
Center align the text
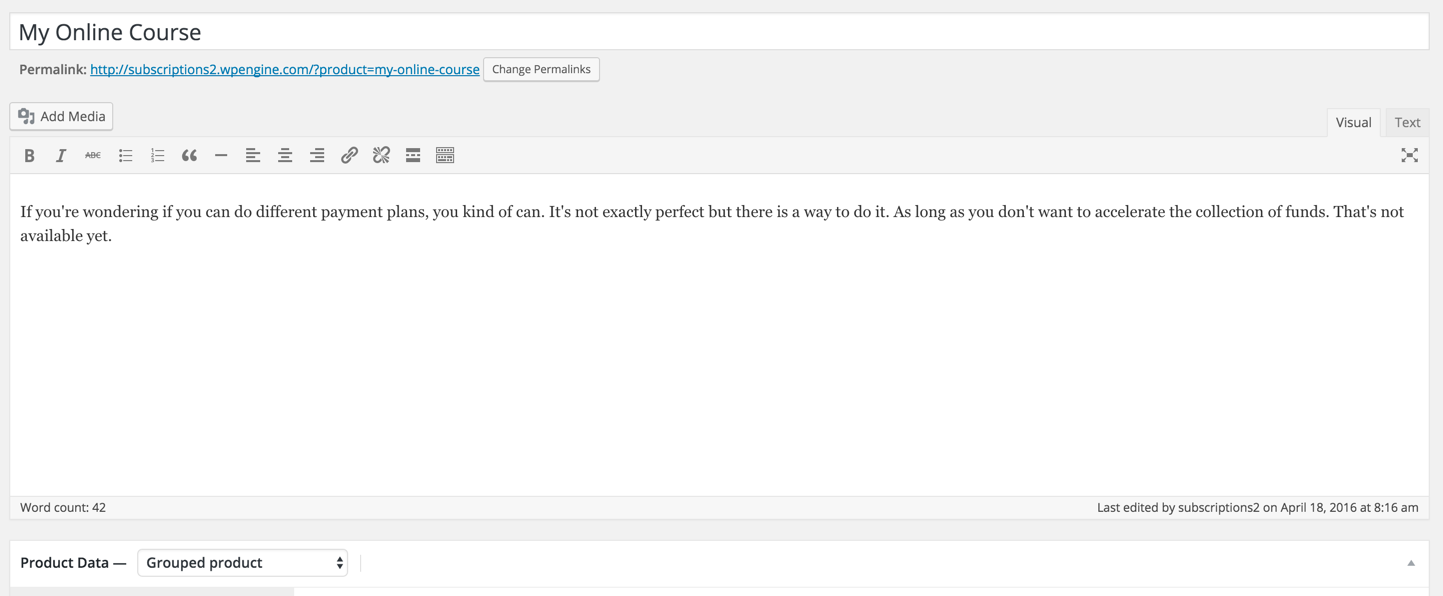point(285,156)
